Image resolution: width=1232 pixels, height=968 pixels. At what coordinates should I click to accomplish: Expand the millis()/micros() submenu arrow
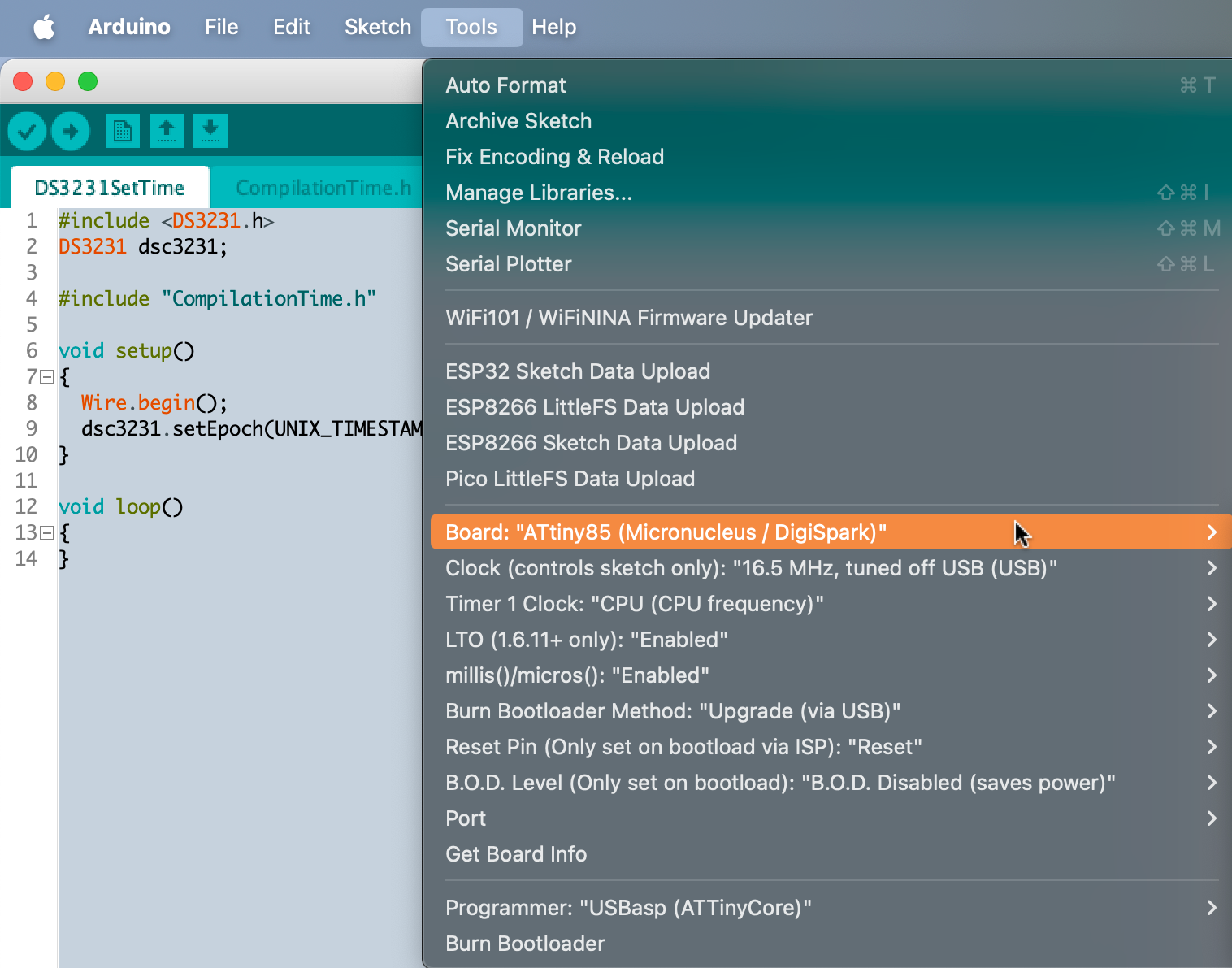(1212, 675)
